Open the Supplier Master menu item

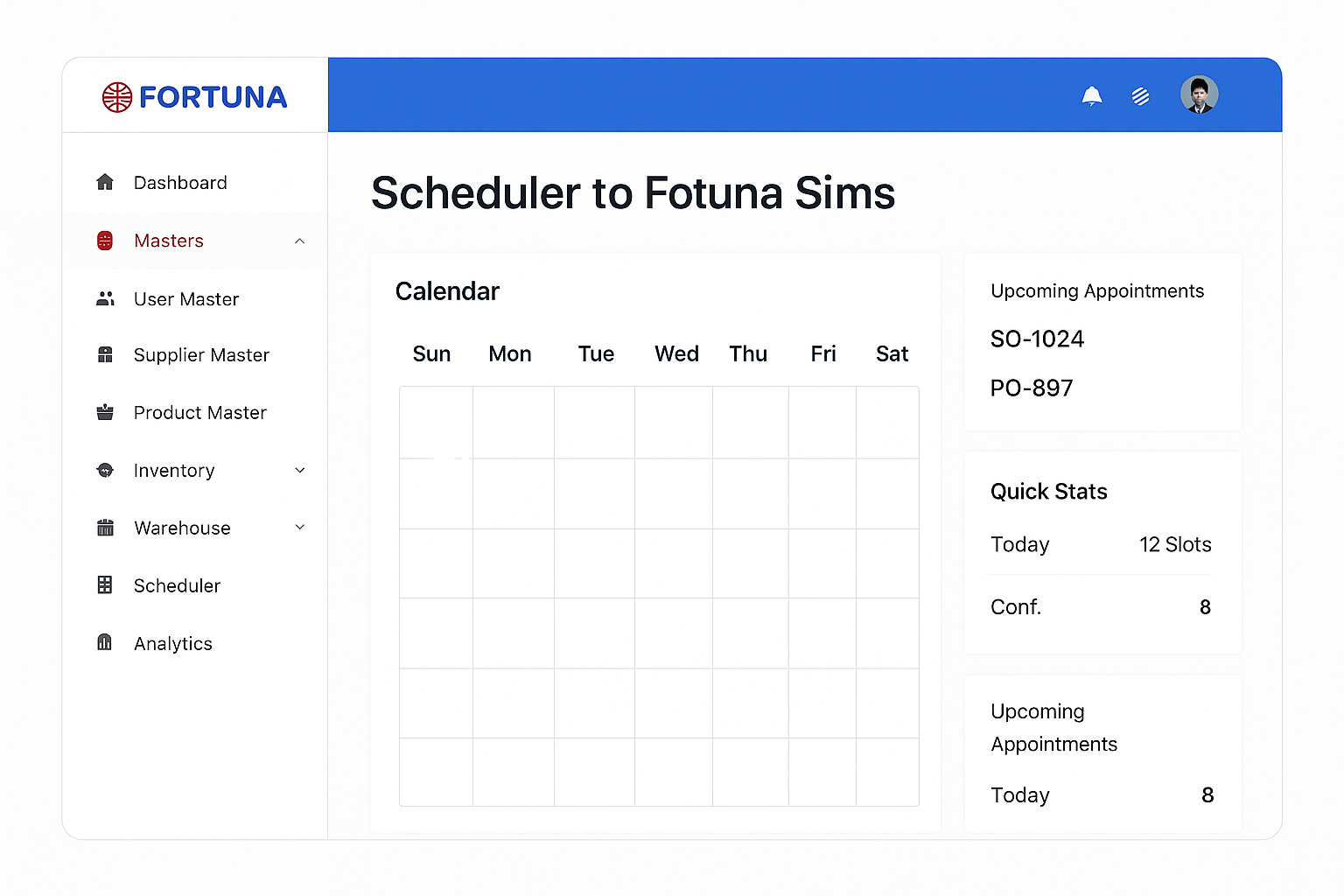(201, 354)
